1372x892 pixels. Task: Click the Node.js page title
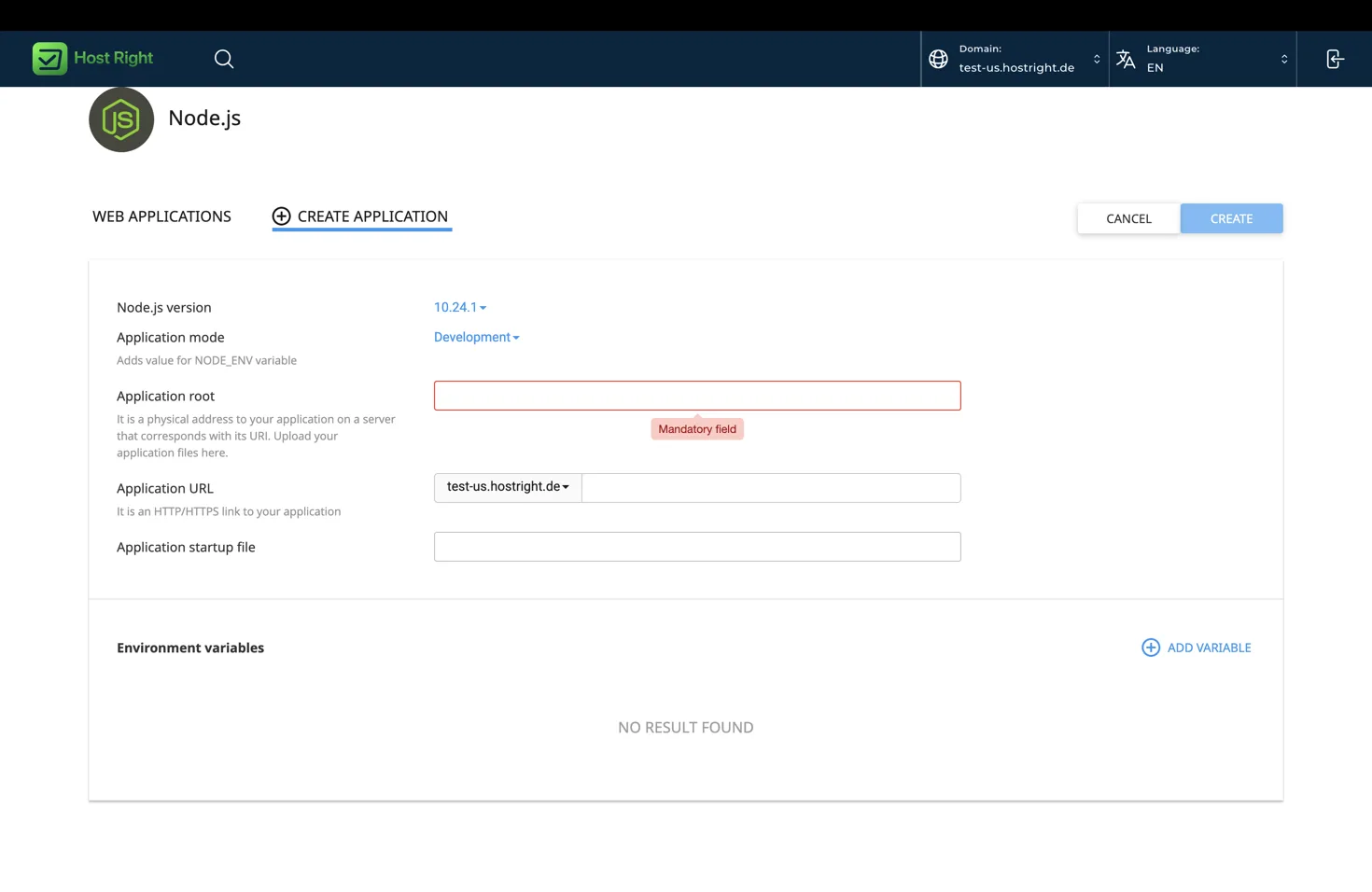tap(204, 118)
